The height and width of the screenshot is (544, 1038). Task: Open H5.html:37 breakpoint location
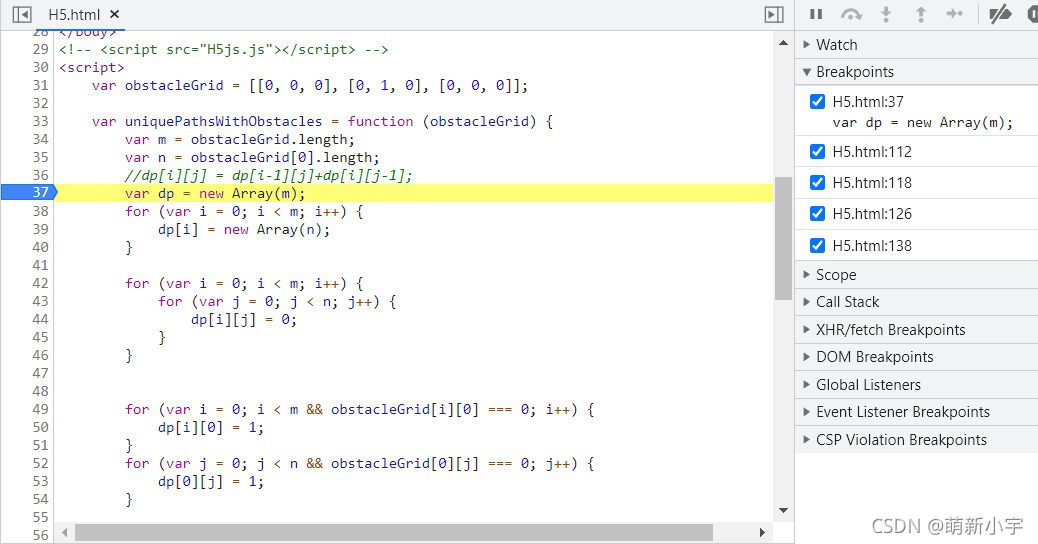(868, 101)
